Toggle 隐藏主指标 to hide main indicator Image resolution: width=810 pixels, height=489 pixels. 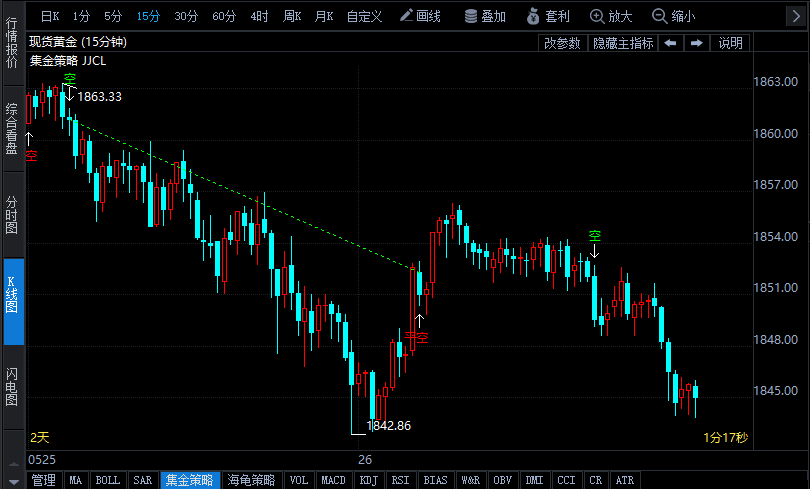(x=623, y=43)
